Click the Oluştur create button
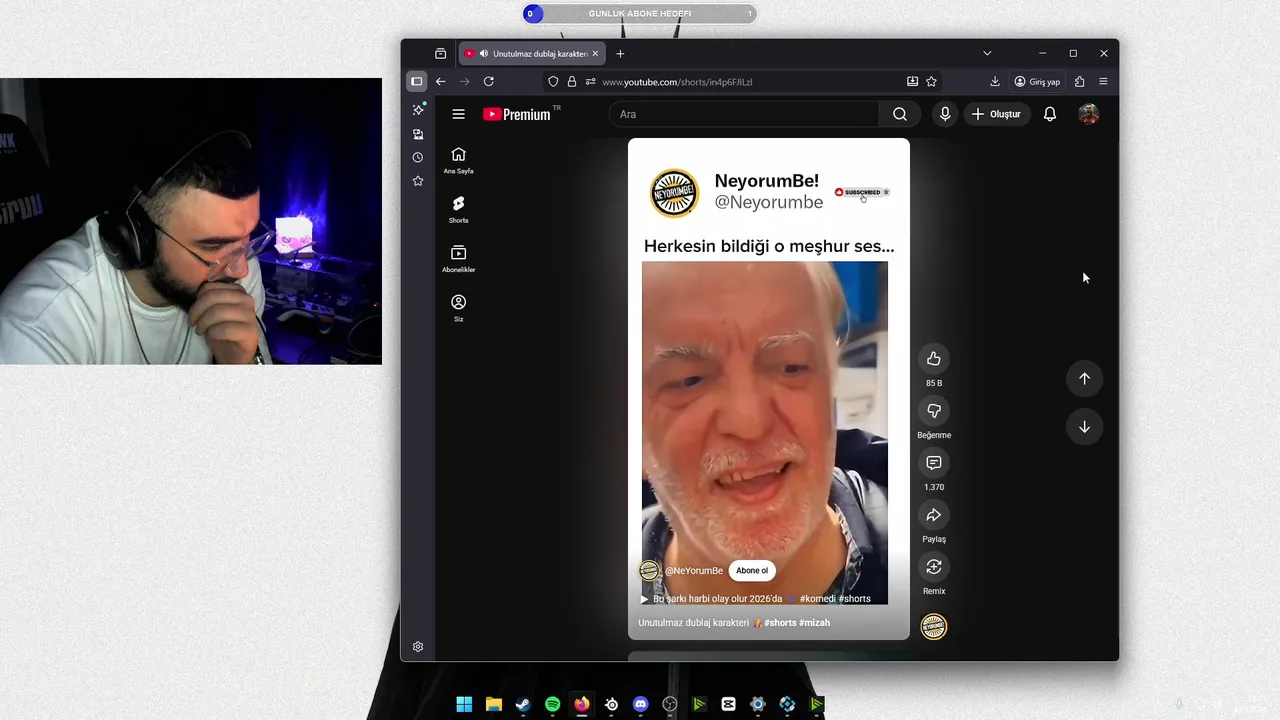This screenshot has height=720, width=1280. coord(996,114)
